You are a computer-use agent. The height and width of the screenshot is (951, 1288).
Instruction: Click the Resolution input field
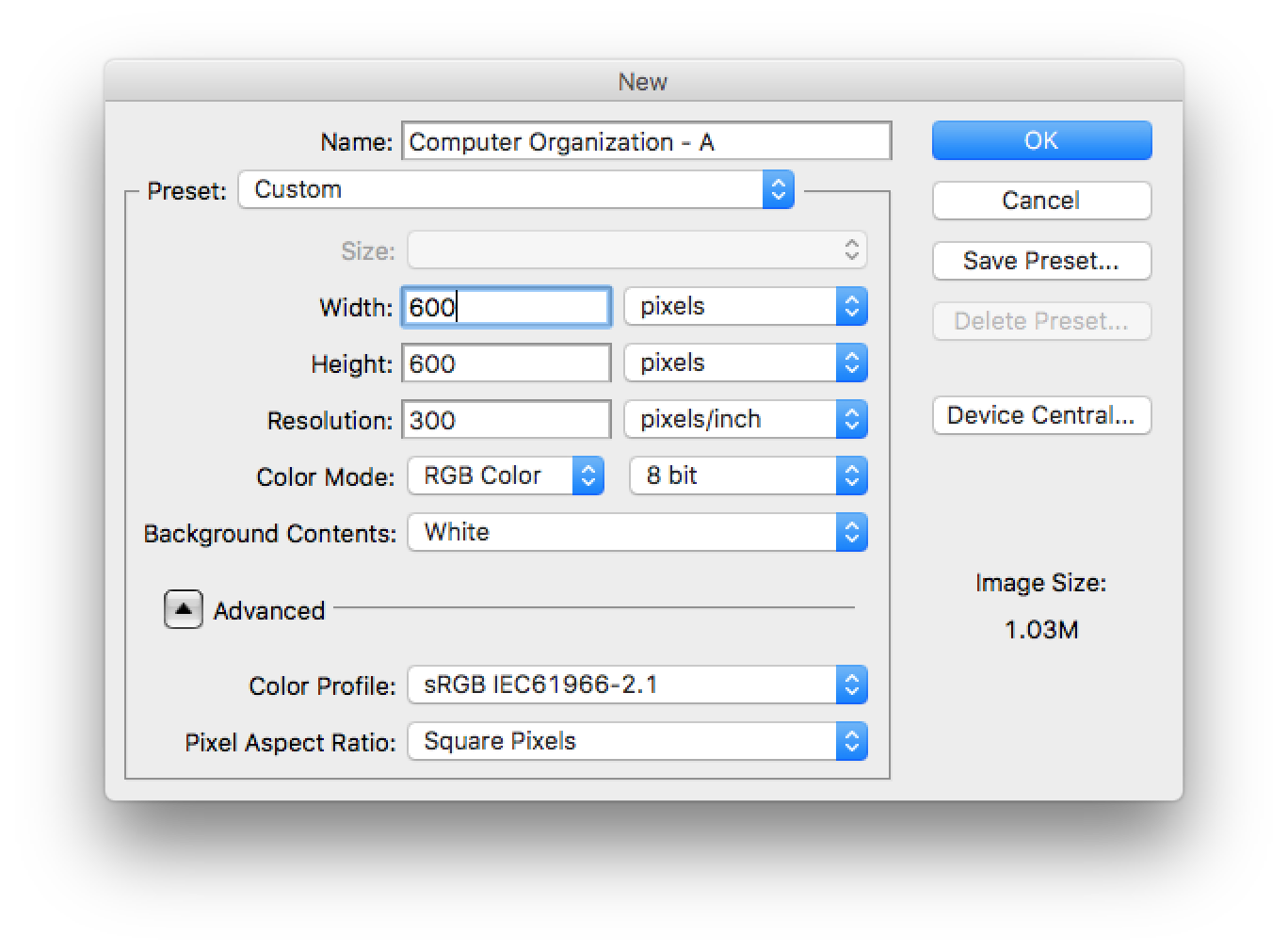coord(507,420)
